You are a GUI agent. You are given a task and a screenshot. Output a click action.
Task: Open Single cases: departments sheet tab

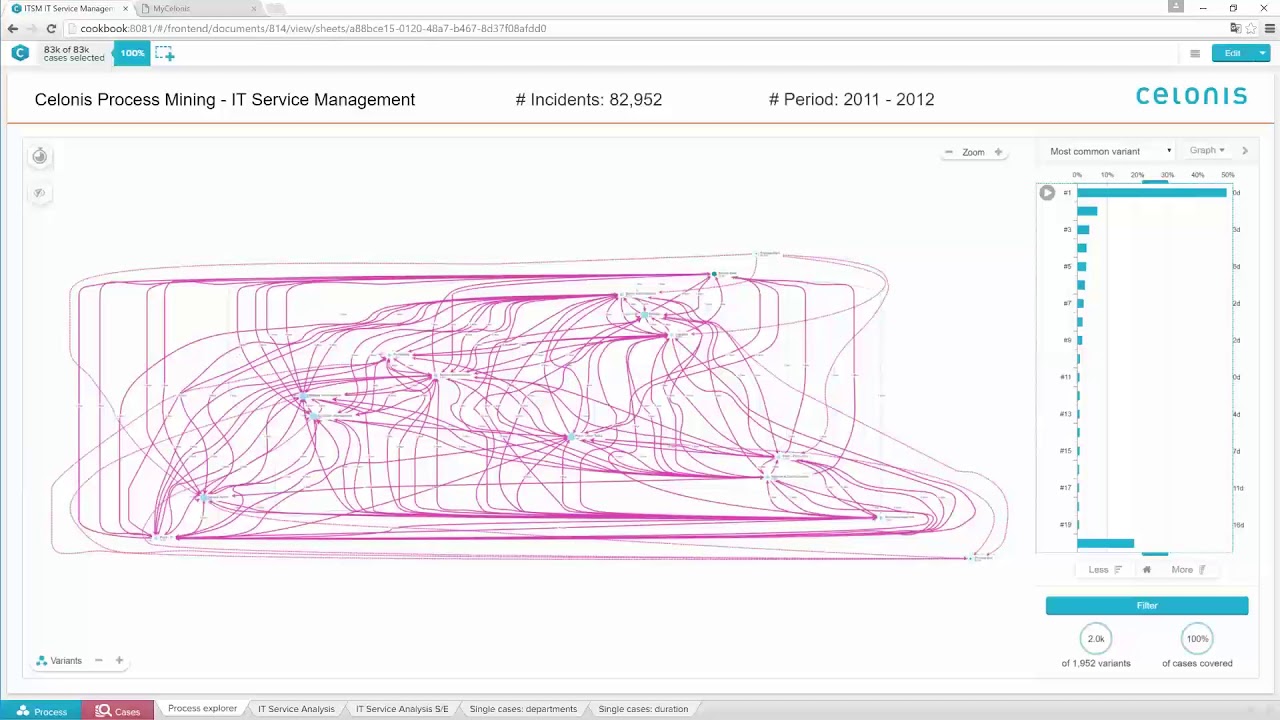(523, 709)
